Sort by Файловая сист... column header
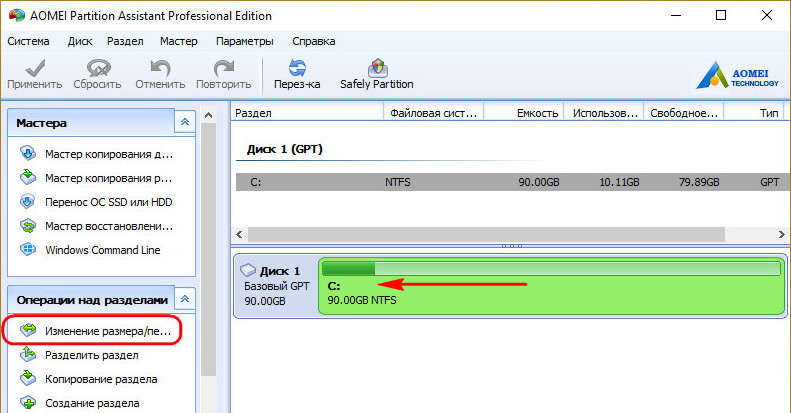The width and height of the screenshot is (791, 413). [433, 113]
